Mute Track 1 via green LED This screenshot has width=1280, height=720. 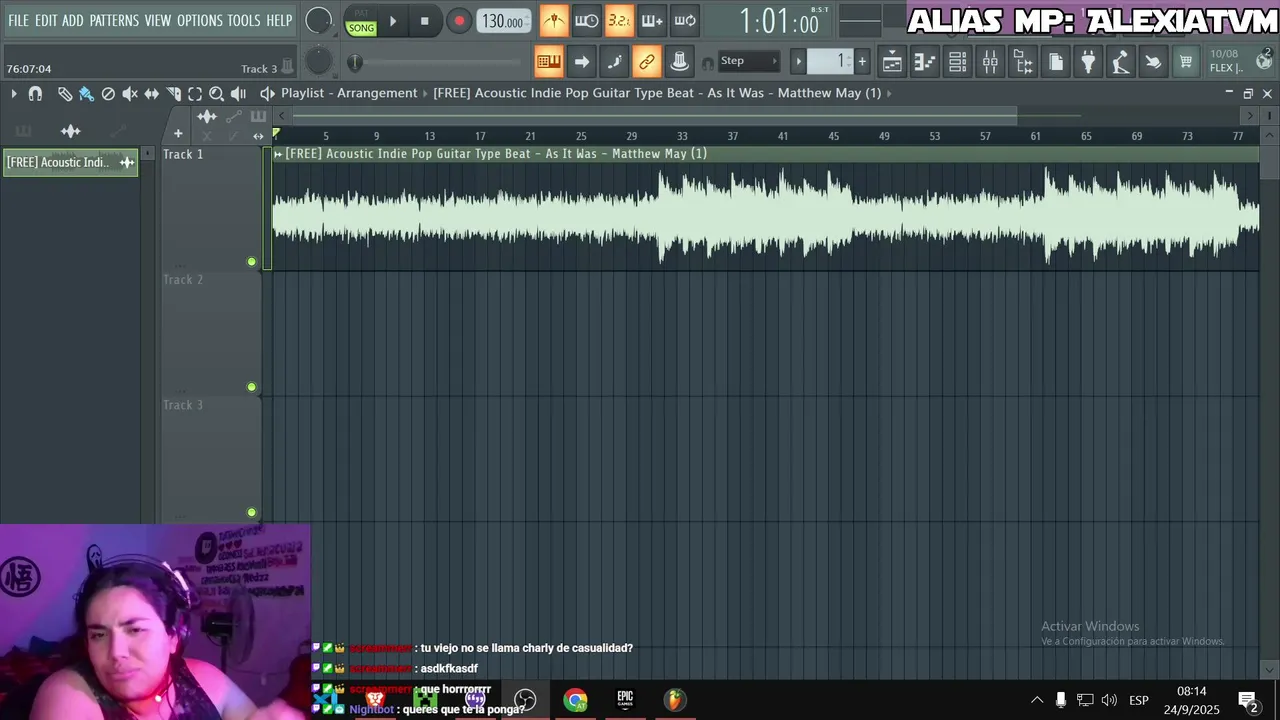252,262
